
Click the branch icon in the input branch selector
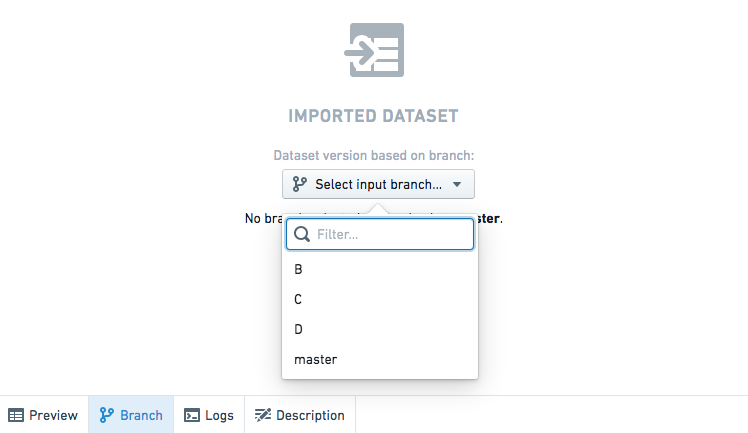pyautogui.click(x=300, y=184)
